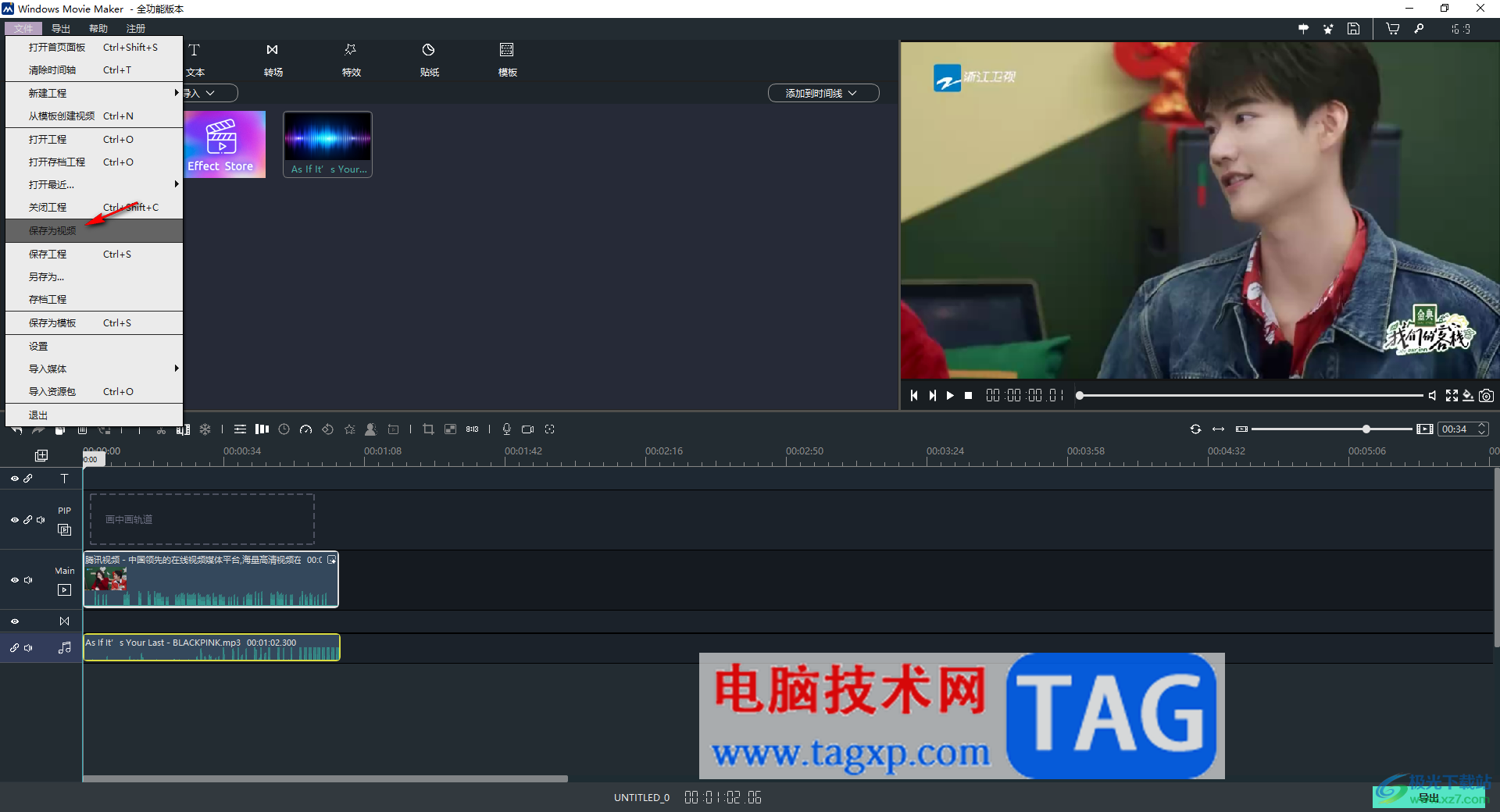Stop the preview playback

point(968,396)
